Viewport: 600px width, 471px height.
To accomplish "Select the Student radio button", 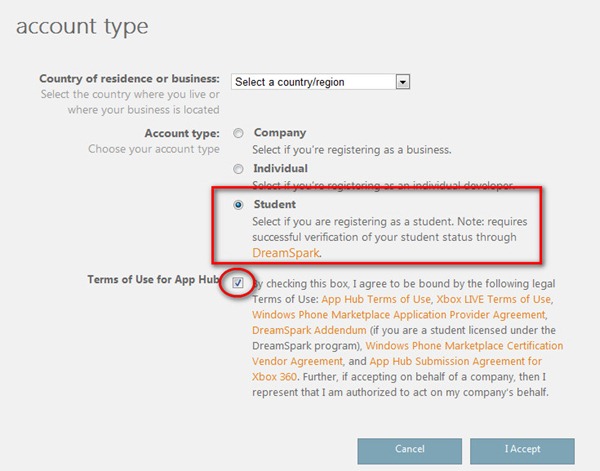I will (238, 205).
